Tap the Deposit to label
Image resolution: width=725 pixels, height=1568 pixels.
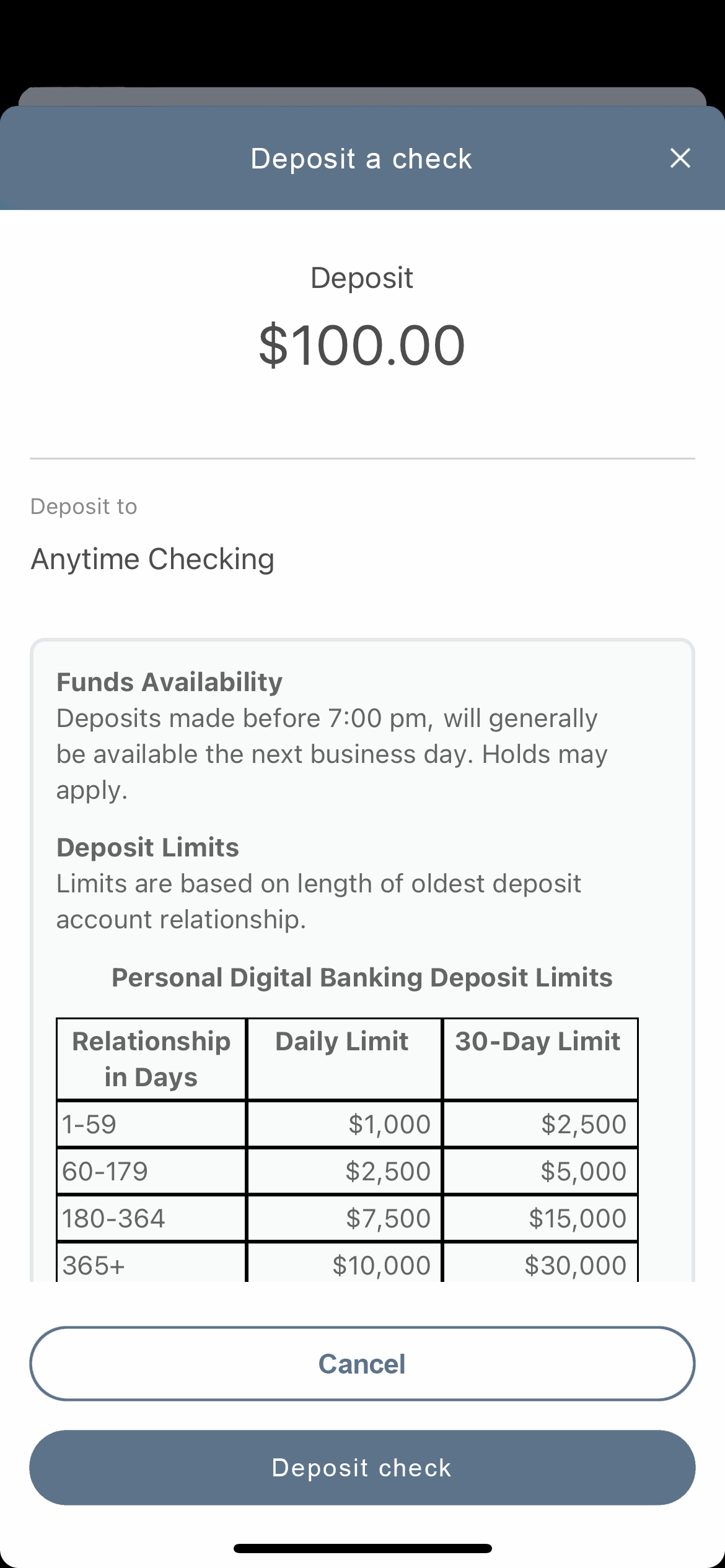coord(84,507)
